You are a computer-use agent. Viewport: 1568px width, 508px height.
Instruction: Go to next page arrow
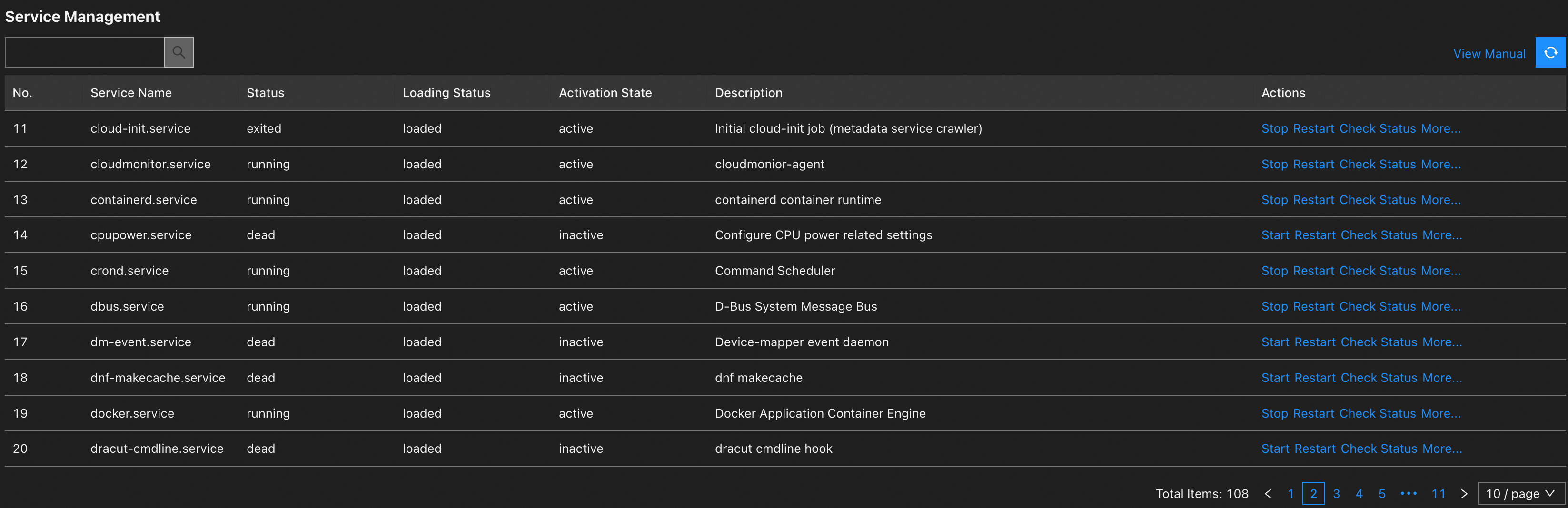[1464, 493]
